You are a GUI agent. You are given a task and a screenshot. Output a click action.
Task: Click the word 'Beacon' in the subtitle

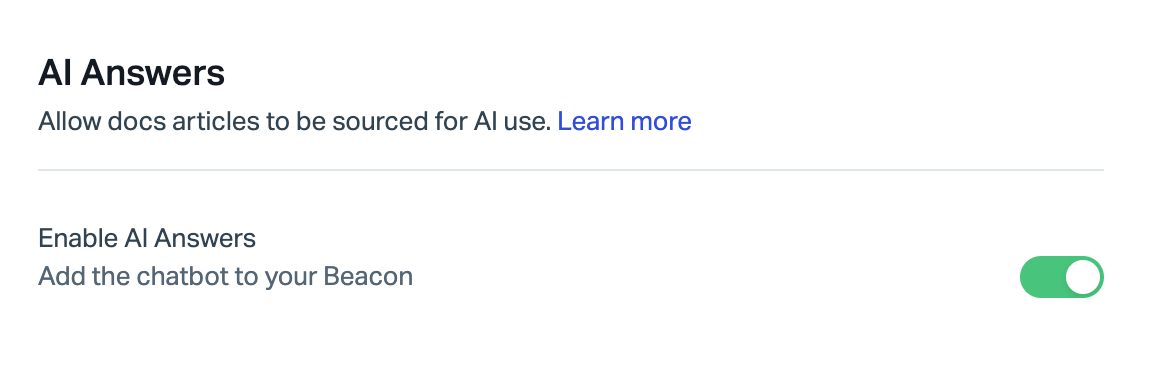pyautogui.click(x=368, y=277)
